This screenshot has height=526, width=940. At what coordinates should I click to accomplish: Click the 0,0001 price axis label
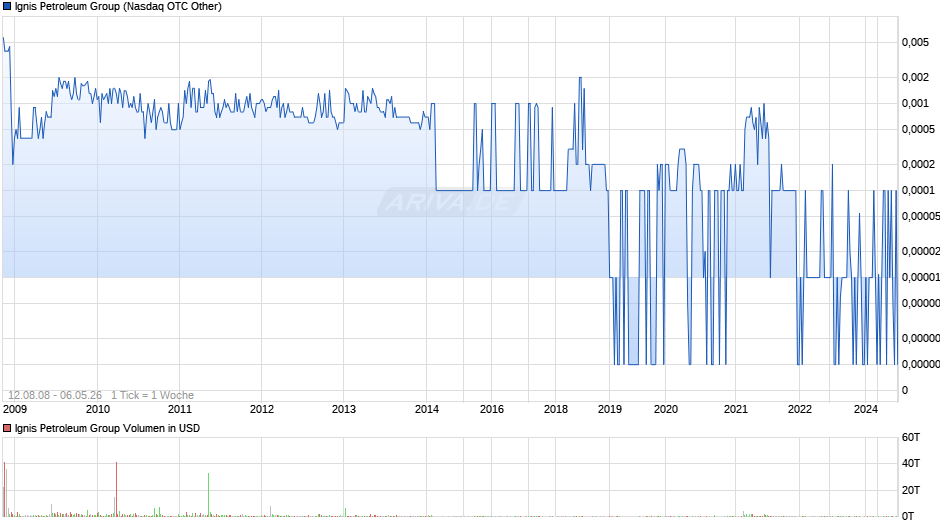[918, 191]
